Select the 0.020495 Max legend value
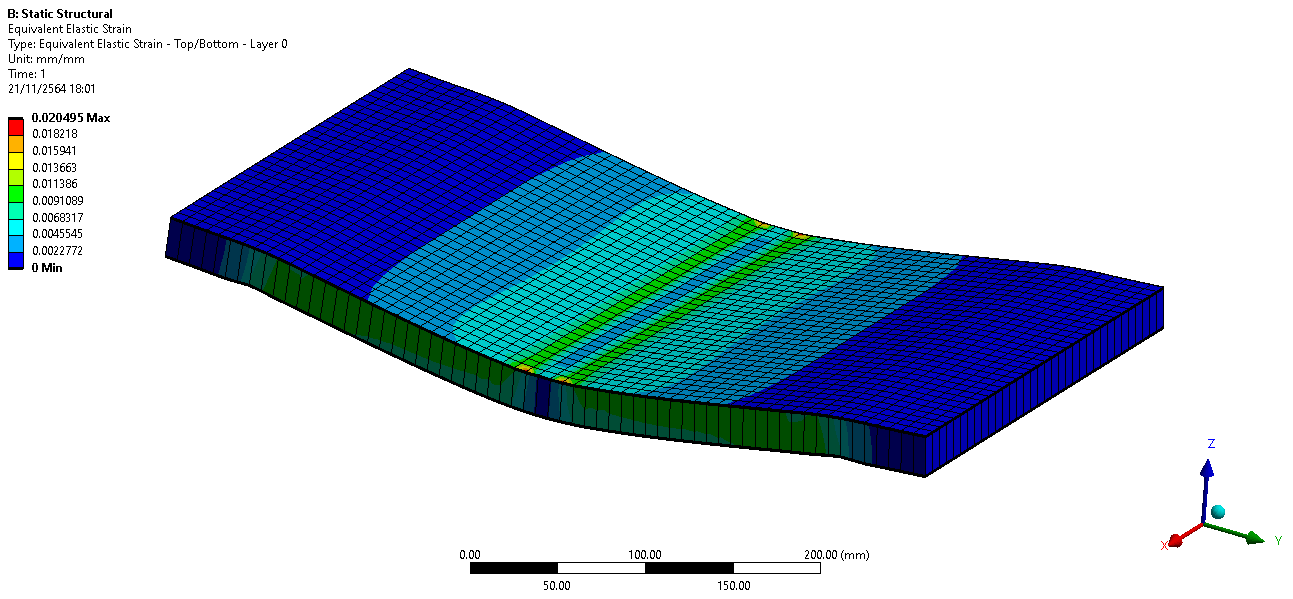Viewport: 1293px width, 599px height. 71,118
